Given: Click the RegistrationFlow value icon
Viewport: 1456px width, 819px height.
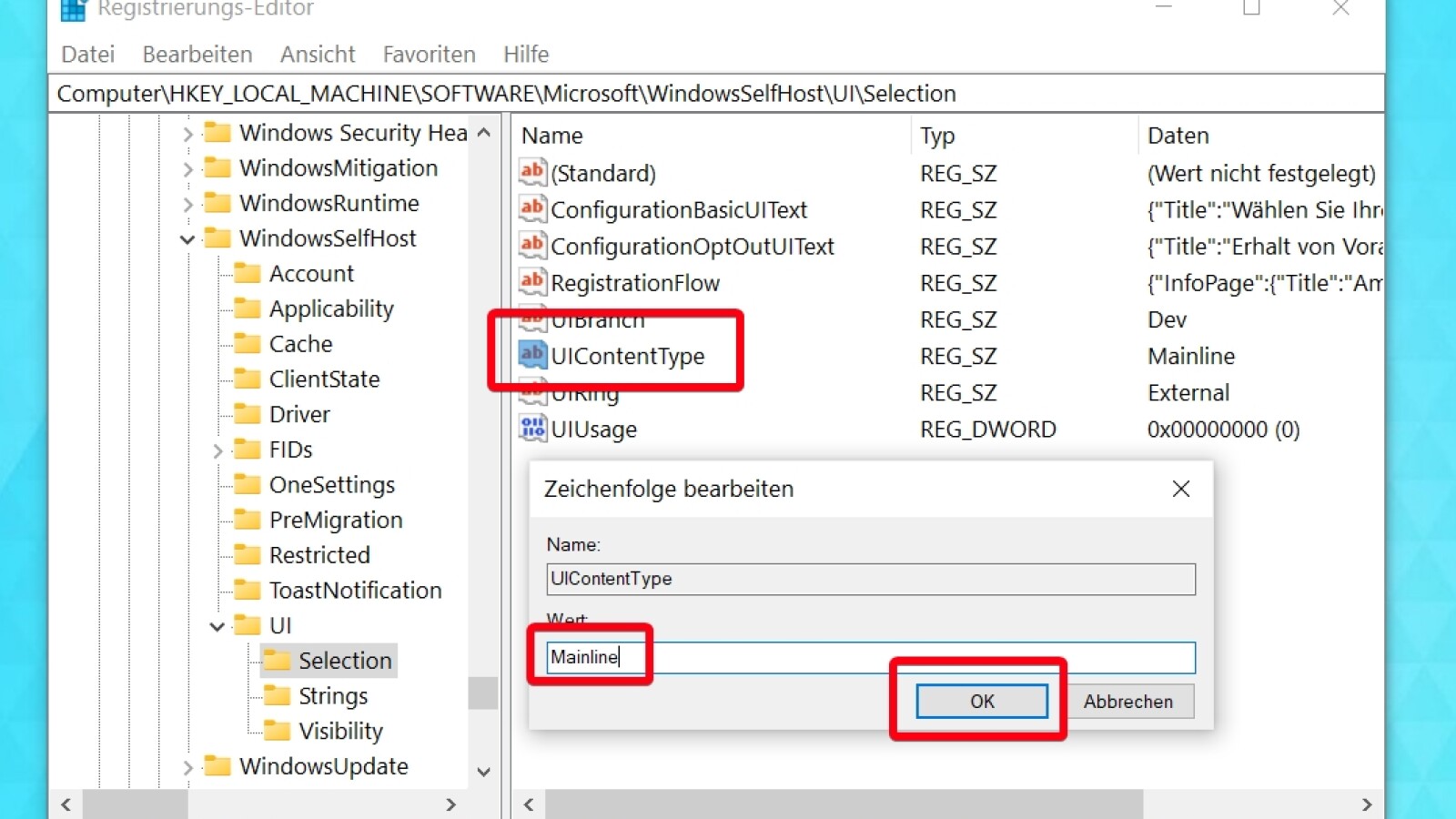Looking at the screenshot, I should 532,281.
